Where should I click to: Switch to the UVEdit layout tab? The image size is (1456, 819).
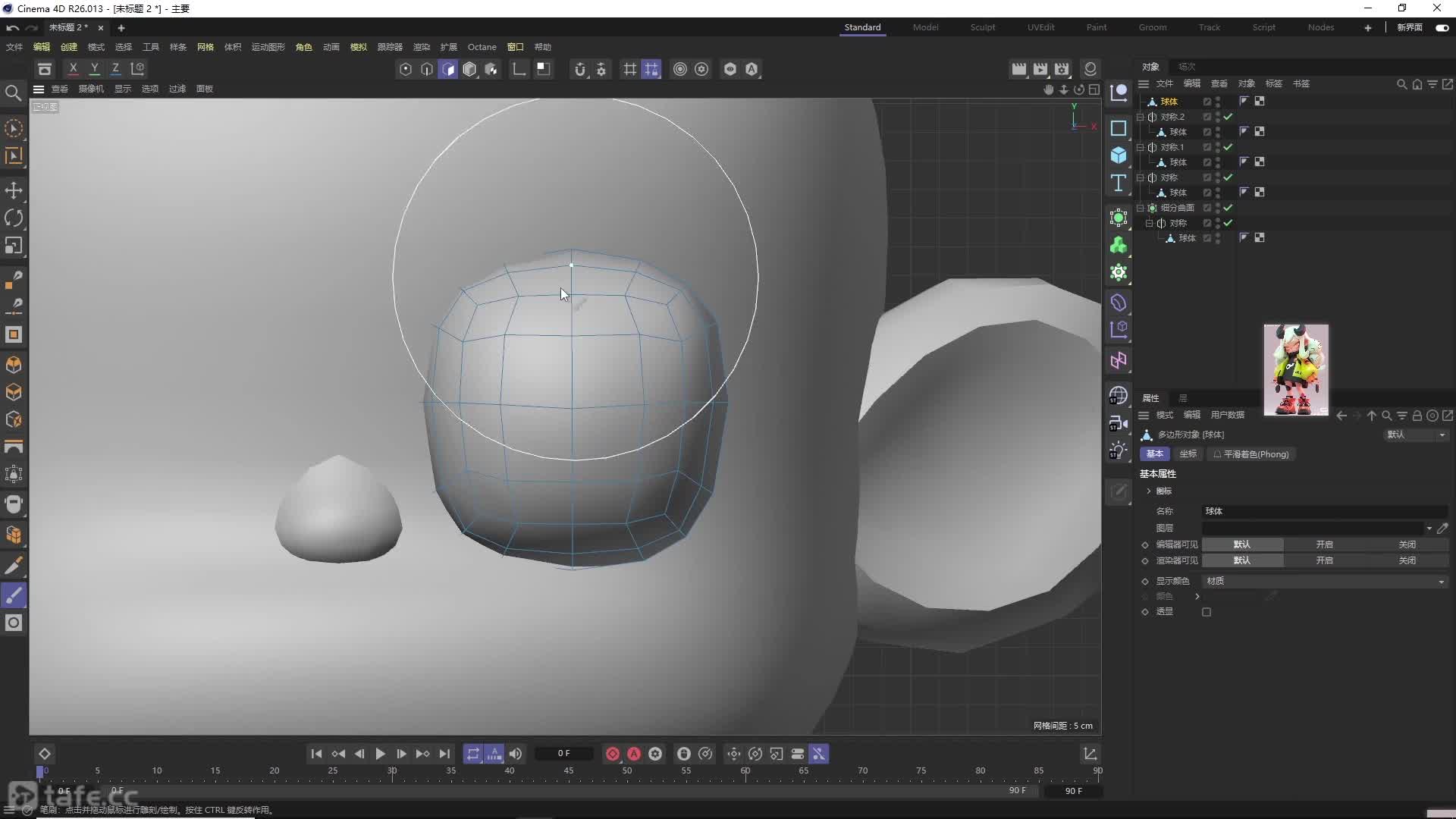point(1040,27)
